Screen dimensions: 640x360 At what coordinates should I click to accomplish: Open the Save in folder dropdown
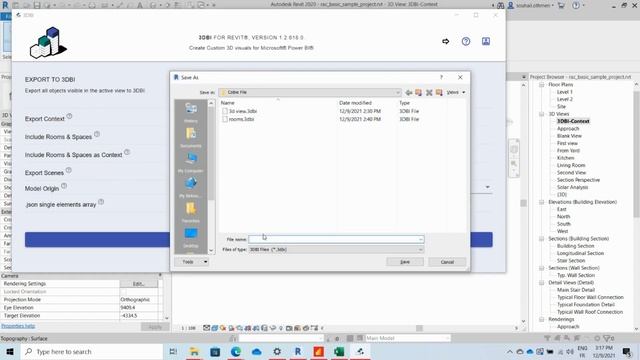coord(398,93)
